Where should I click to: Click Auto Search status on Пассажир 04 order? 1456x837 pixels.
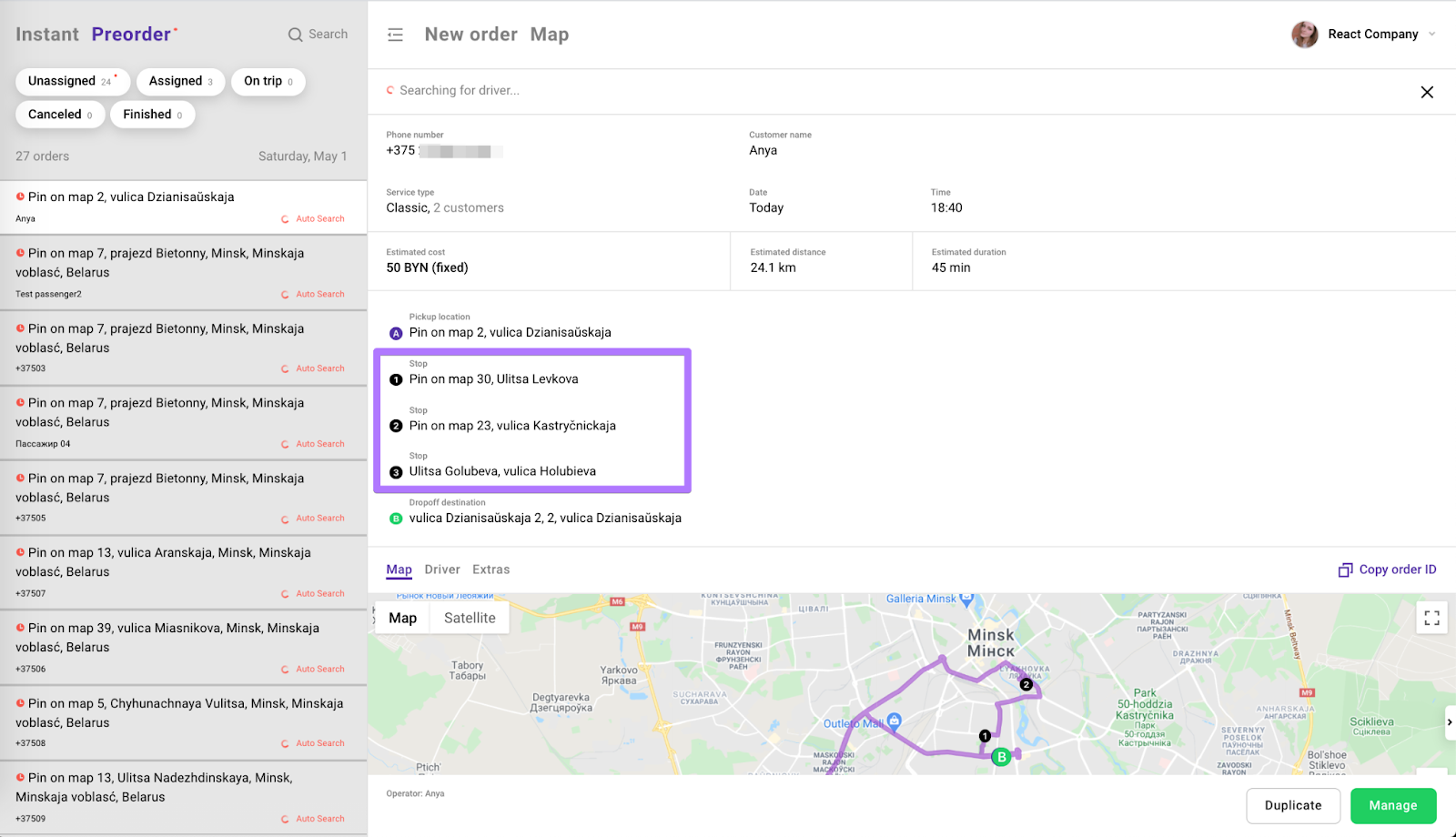point(313,445)
